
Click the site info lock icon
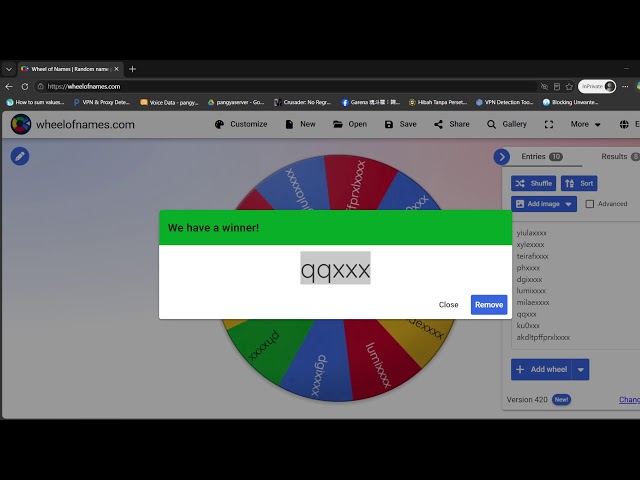point(40,87)
